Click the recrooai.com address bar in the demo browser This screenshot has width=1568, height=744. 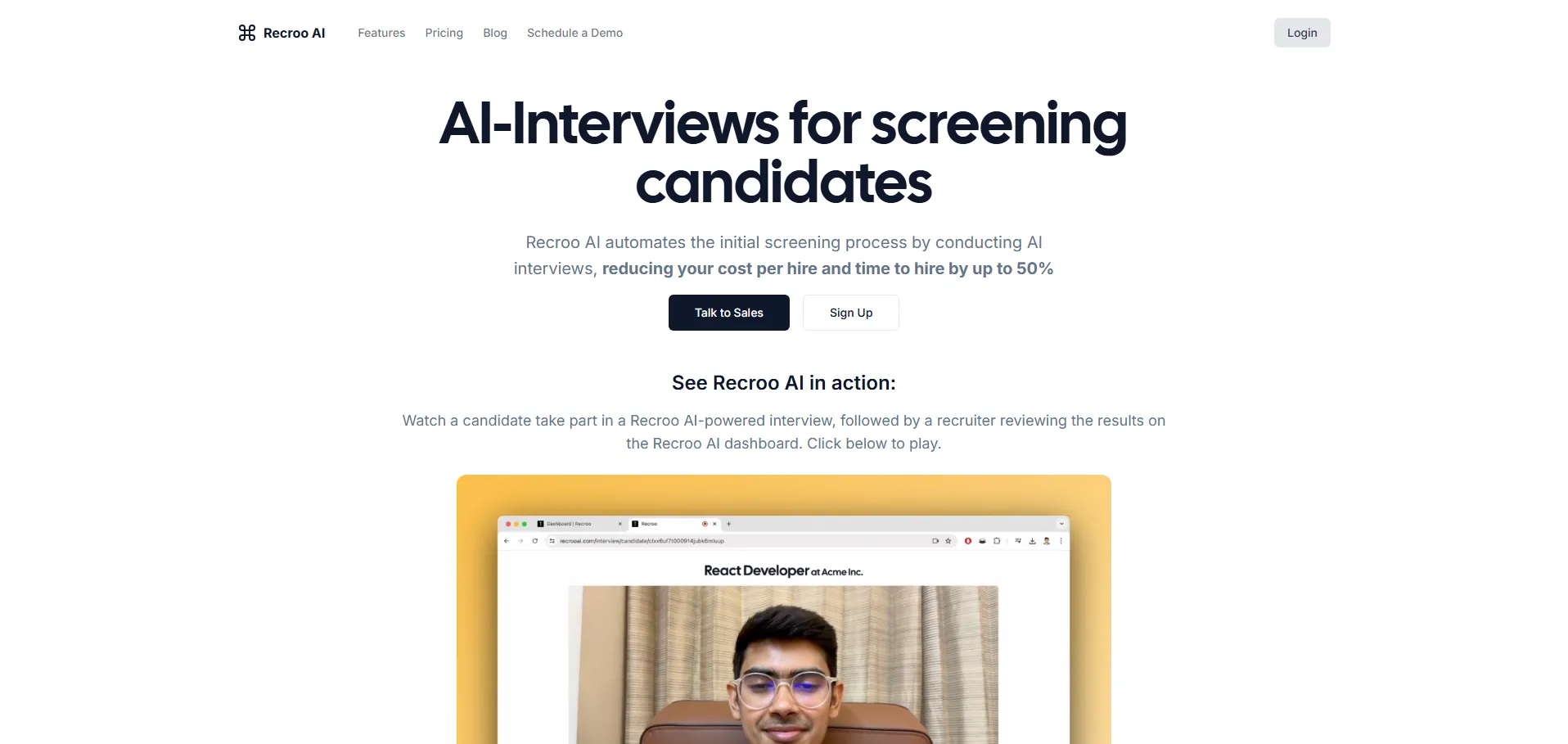coord(737,541)
